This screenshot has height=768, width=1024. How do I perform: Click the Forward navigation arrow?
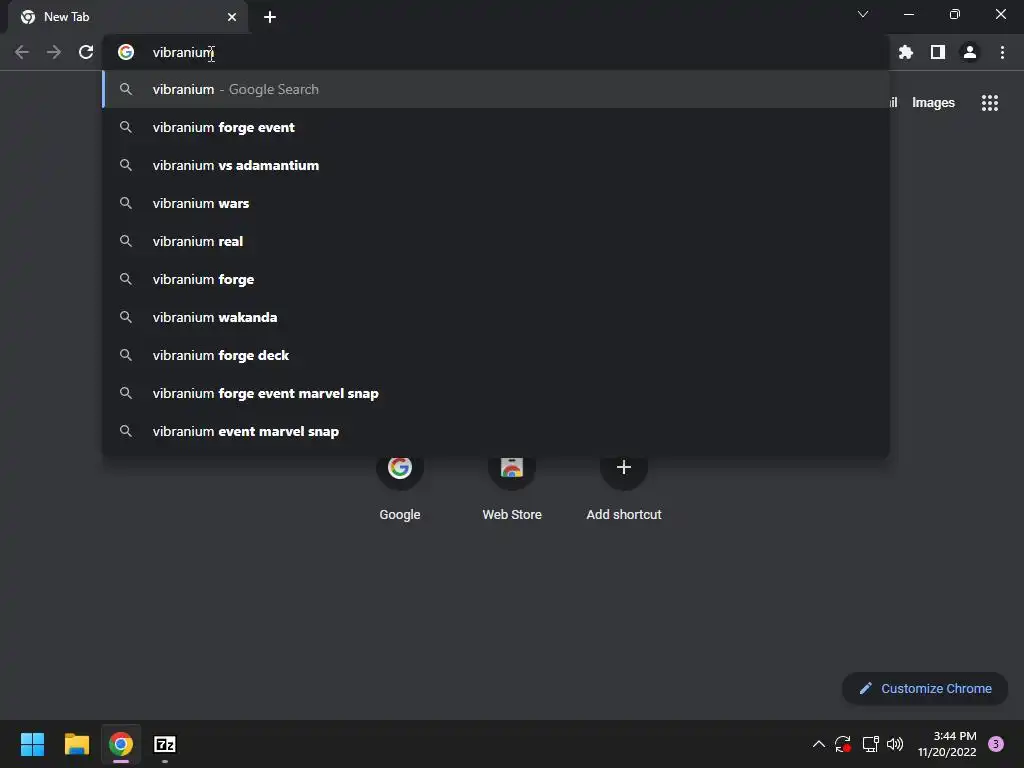(54, 52)
